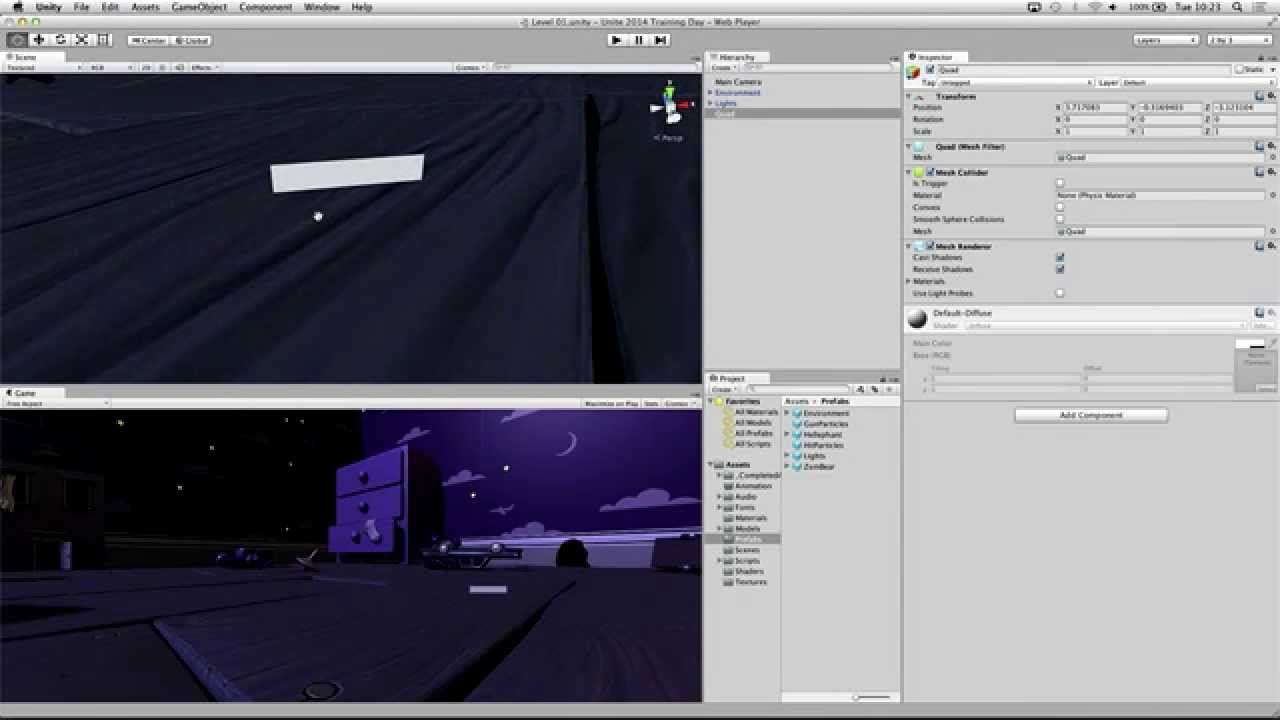1280x720 pixels.
Task: Select the Rotate tool
Action: 60,40
